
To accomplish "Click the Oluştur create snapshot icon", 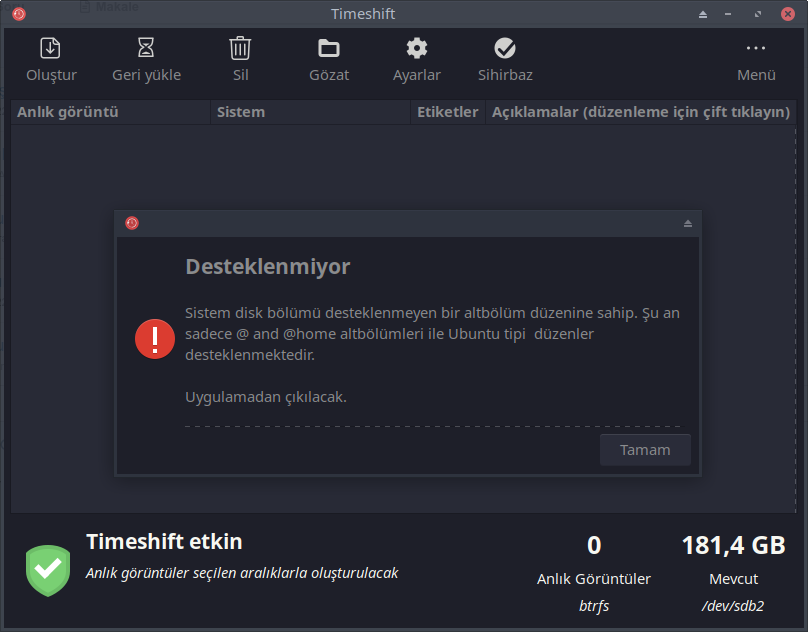I will [x=50, y=48].
